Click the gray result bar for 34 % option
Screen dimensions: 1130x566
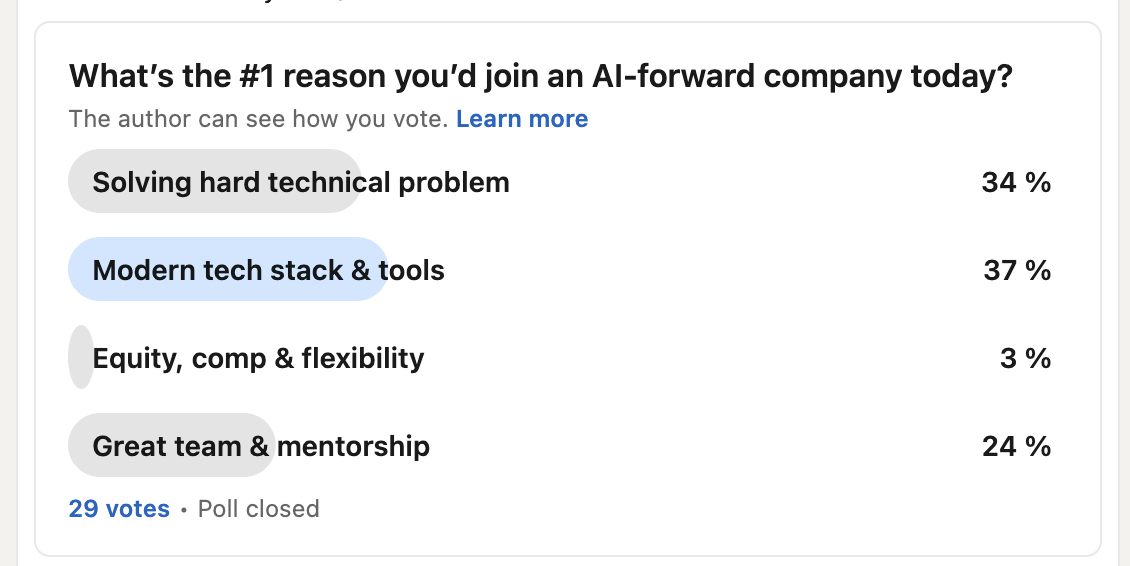click(215, 181)
